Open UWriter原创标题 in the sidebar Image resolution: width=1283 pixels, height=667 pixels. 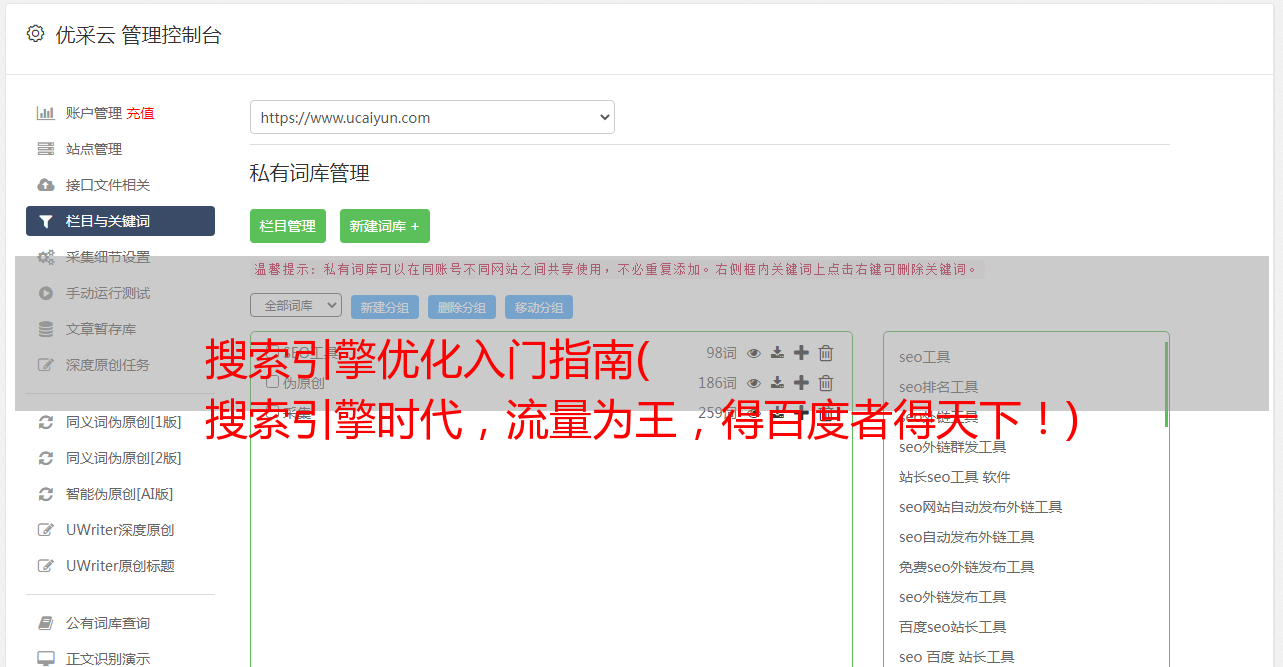tap(120, 566)
